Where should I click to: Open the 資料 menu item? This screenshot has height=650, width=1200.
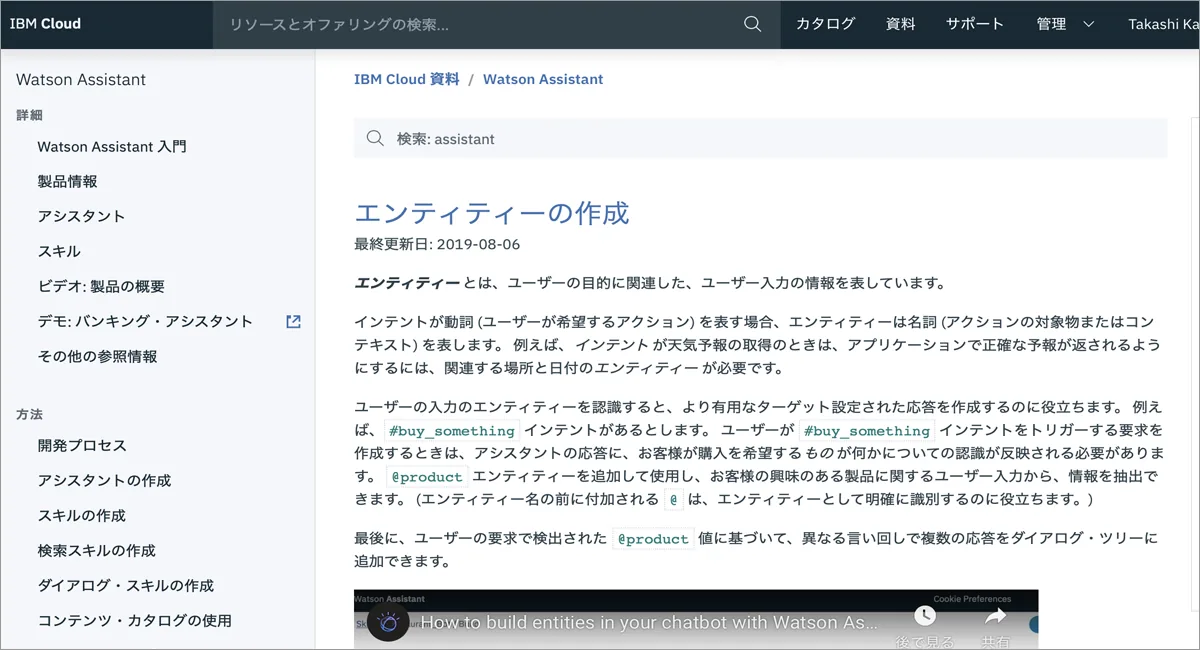901,24
